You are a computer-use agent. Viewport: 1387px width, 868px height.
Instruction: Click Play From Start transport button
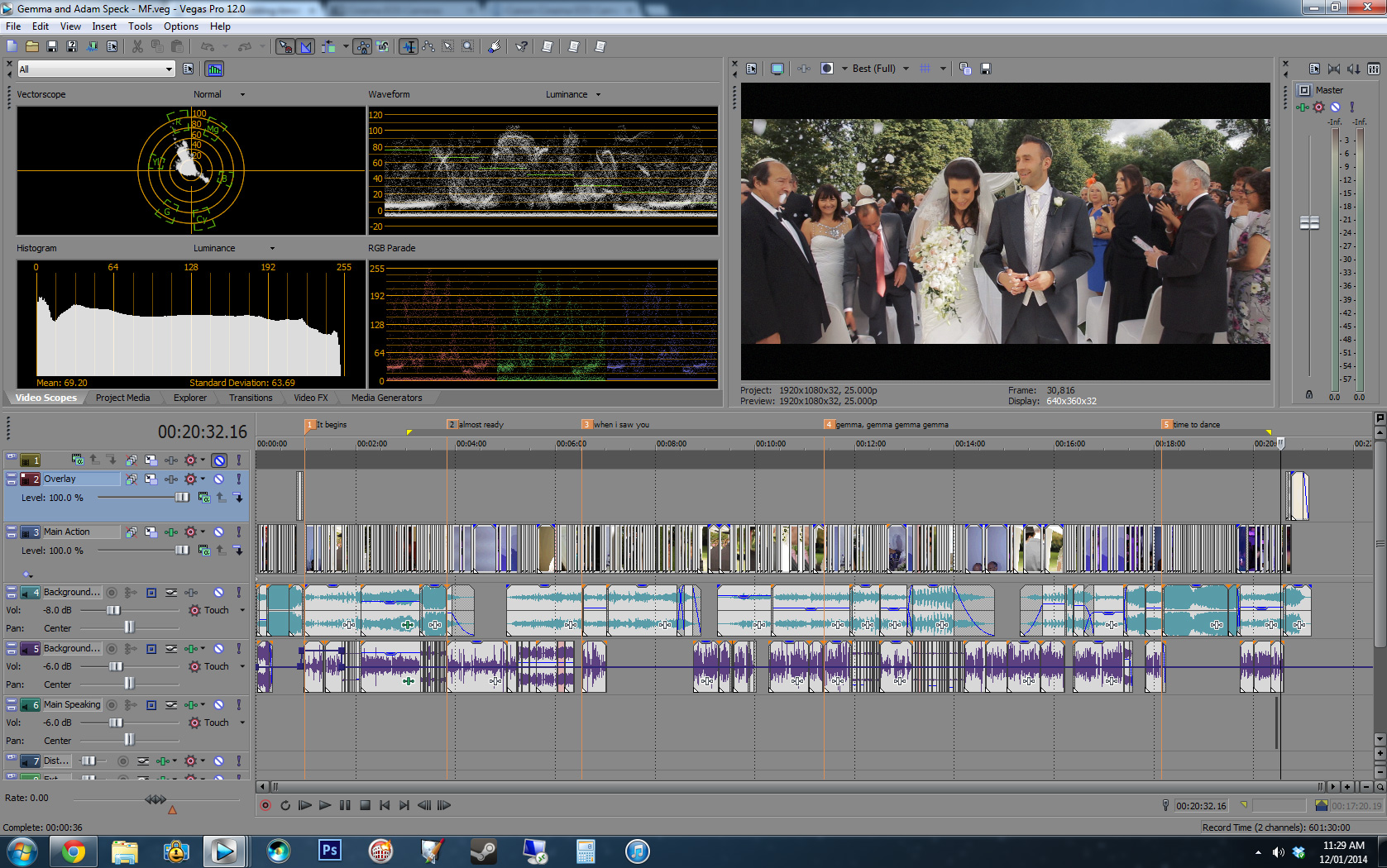pos(305,805)
